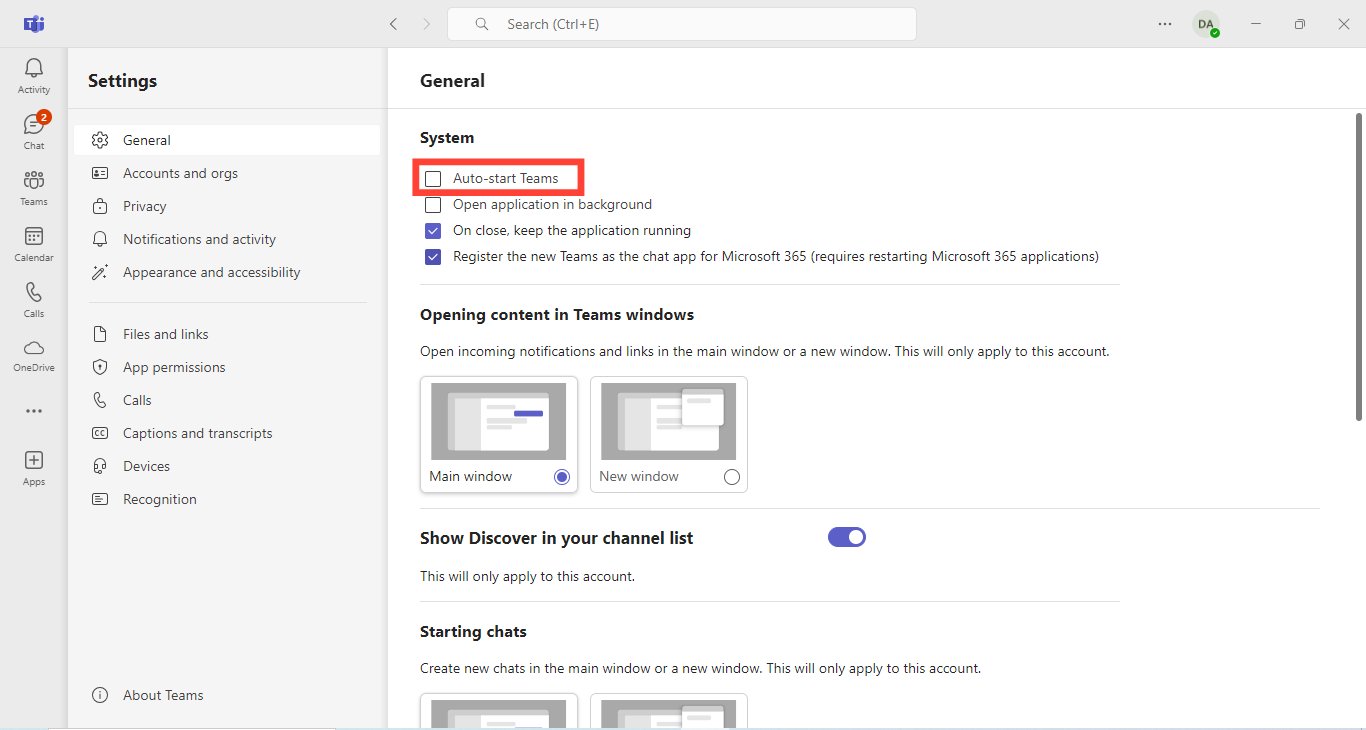1366x730 pixels.
Task: Click the lock icon beside Privacy
Action: pos(100,206)
